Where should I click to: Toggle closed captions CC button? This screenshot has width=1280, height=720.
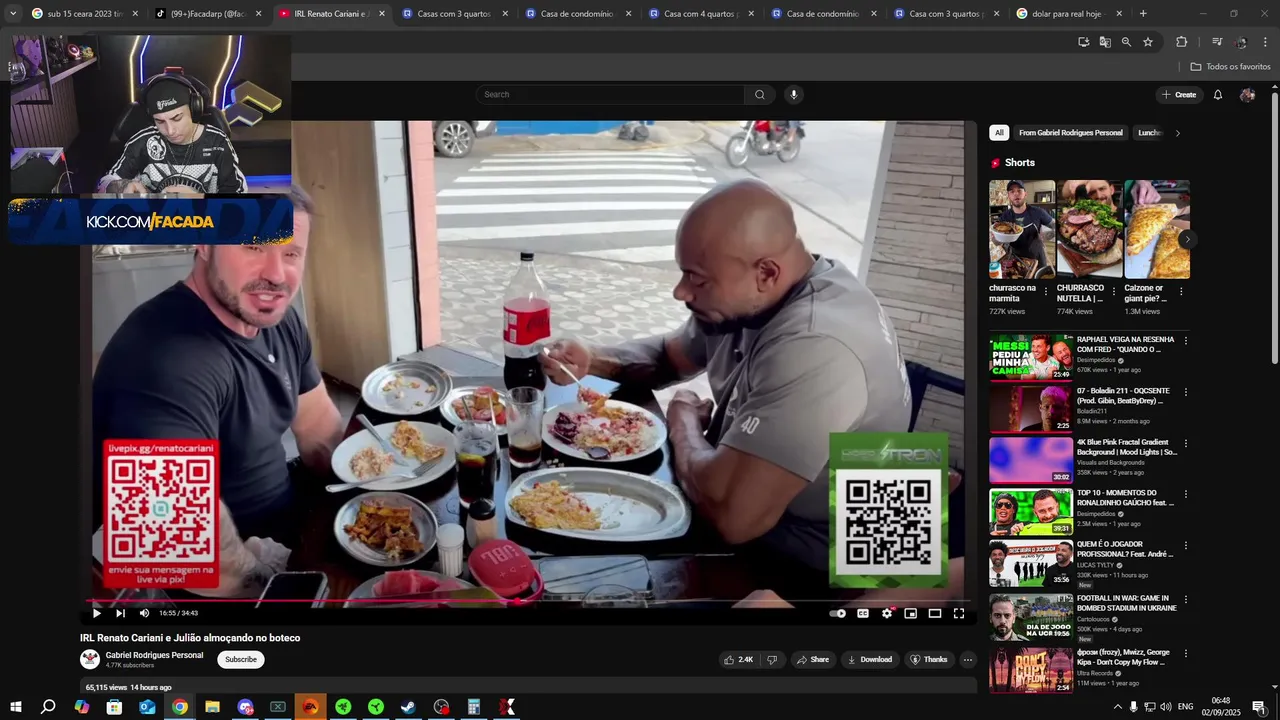863,613
